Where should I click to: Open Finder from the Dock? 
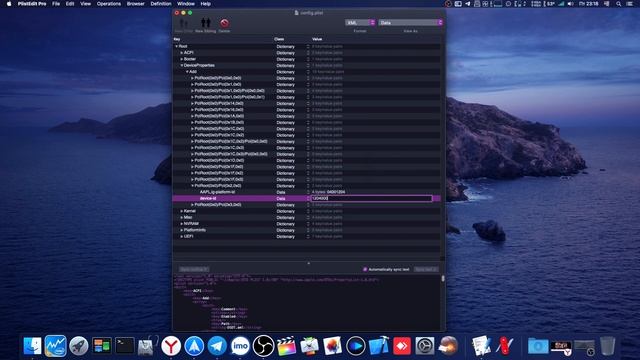(32, 346)
